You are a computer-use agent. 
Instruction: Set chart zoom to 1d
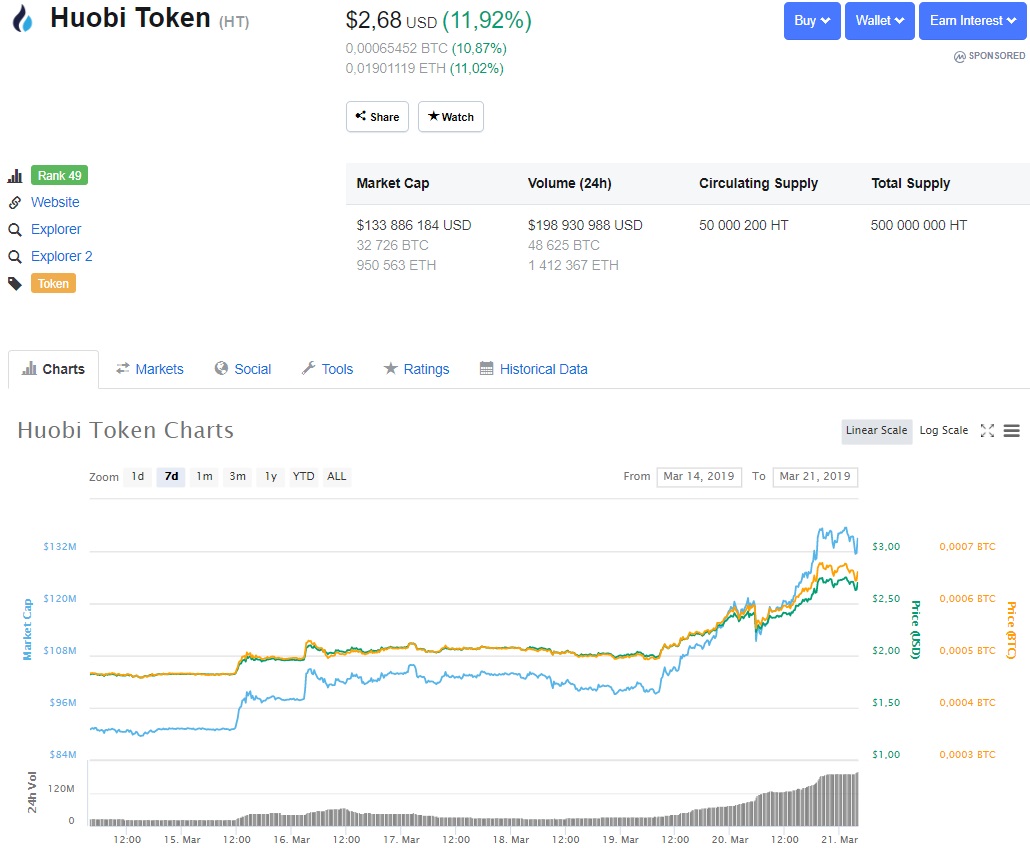click(137, 477)
